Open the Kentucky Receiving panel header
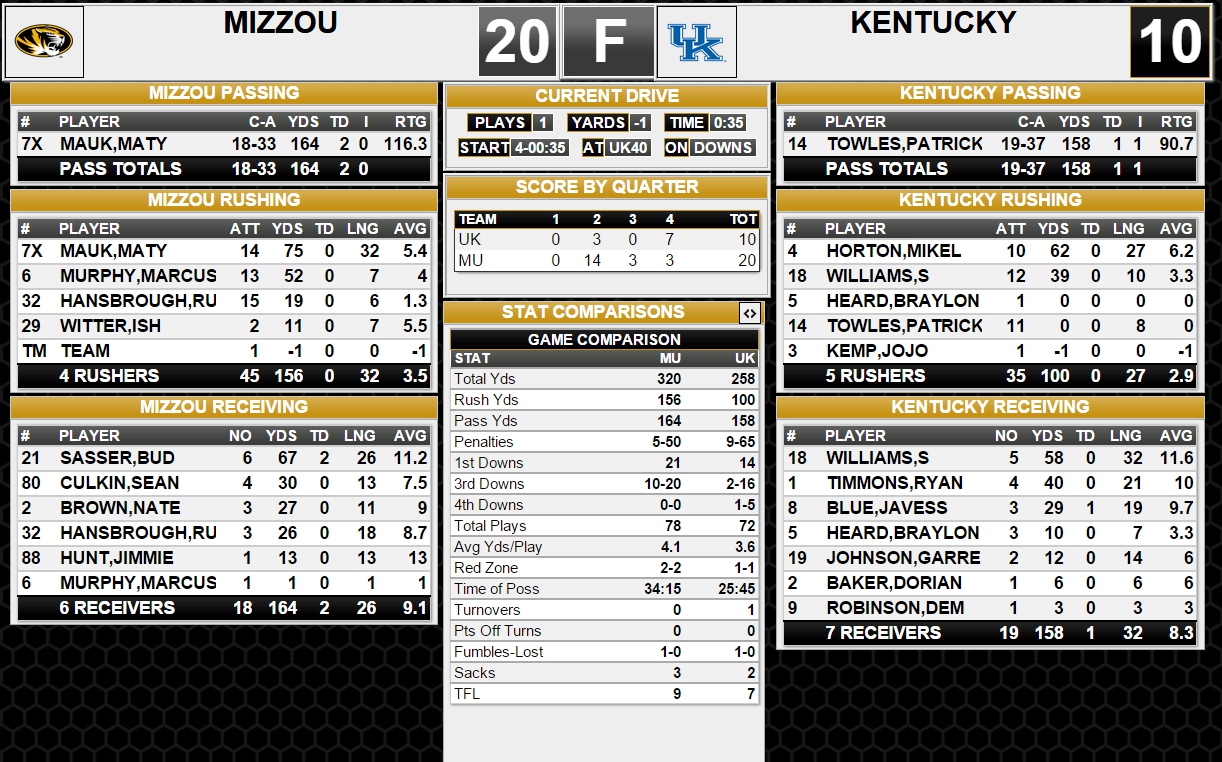1222x762 pixels. (990, 407)
